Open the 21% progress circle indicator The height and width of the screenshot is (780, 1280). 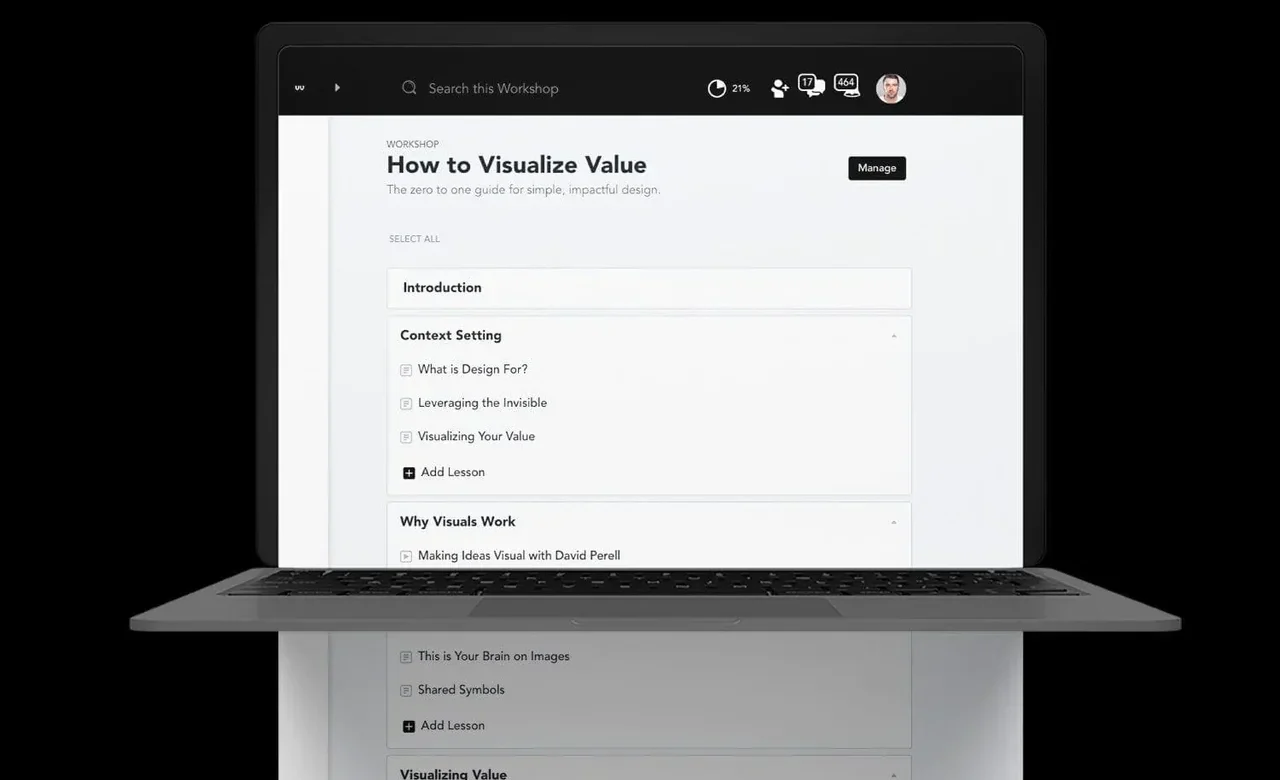coord(717,87)
